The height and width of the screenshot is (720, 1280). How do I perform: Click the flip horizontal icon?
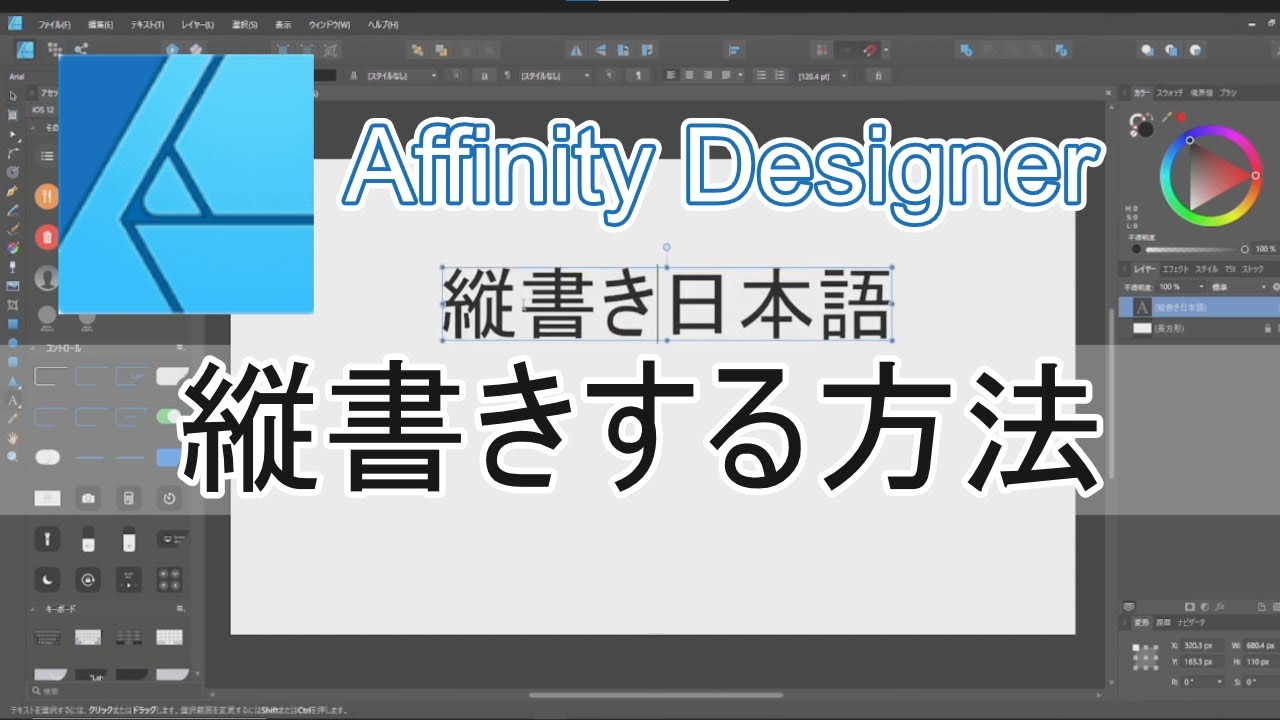576,49
